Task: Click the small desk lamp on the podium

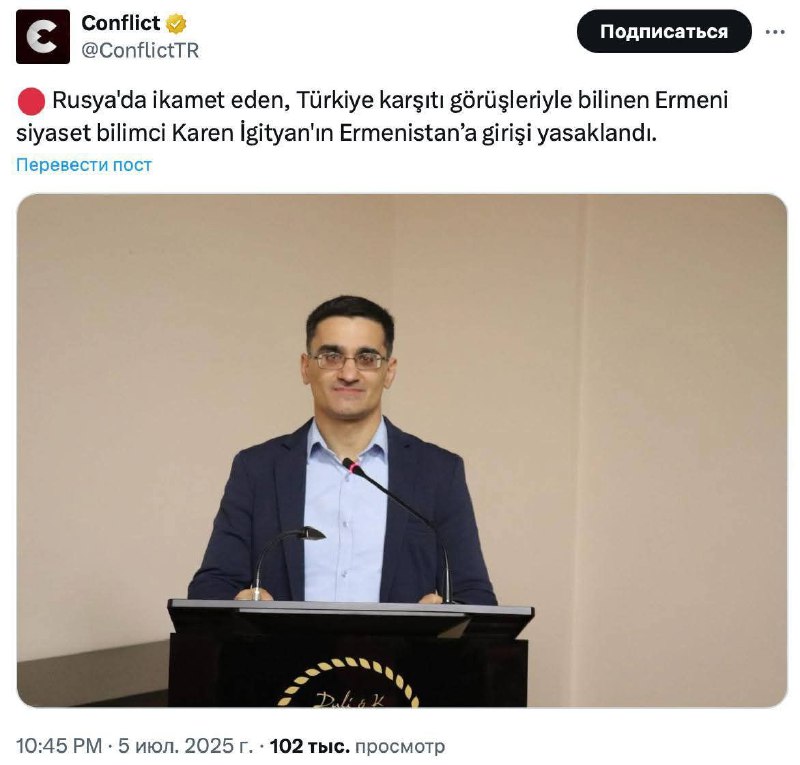Action: (x=286, y=559)
